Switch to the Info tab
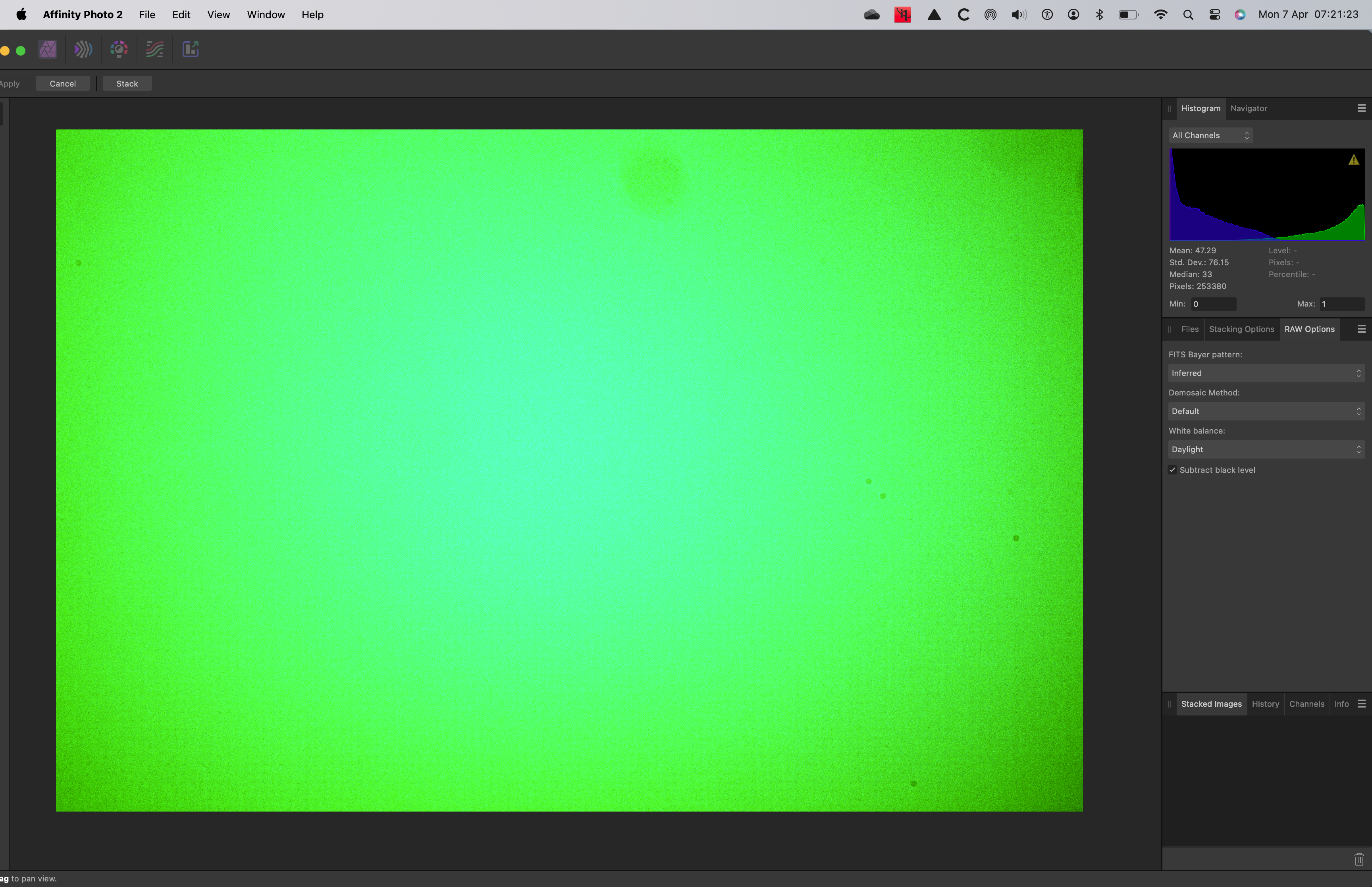The height and width of the screenshot is (887, 1372). pos(1341,704)
